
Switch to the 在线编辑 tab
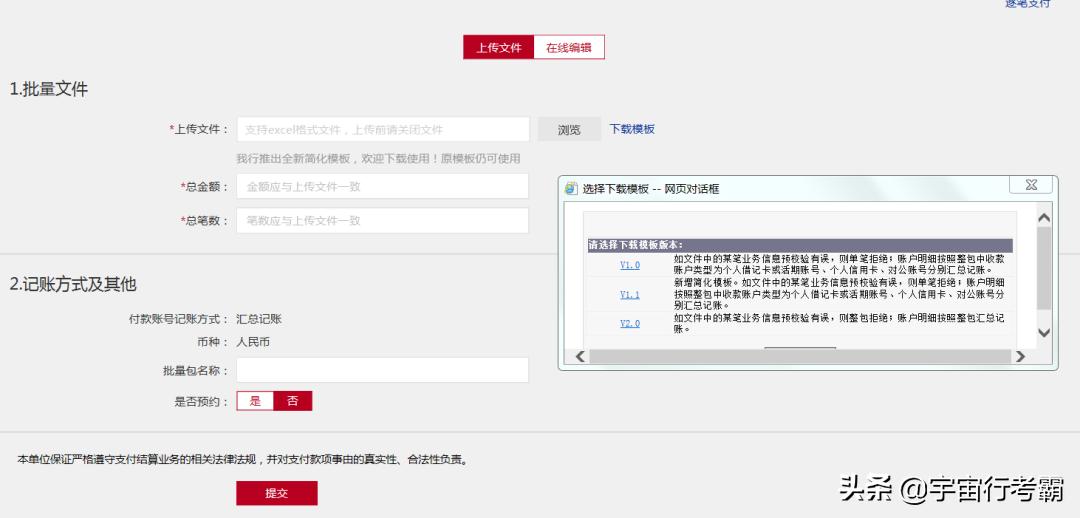click(x=569, y=48)
